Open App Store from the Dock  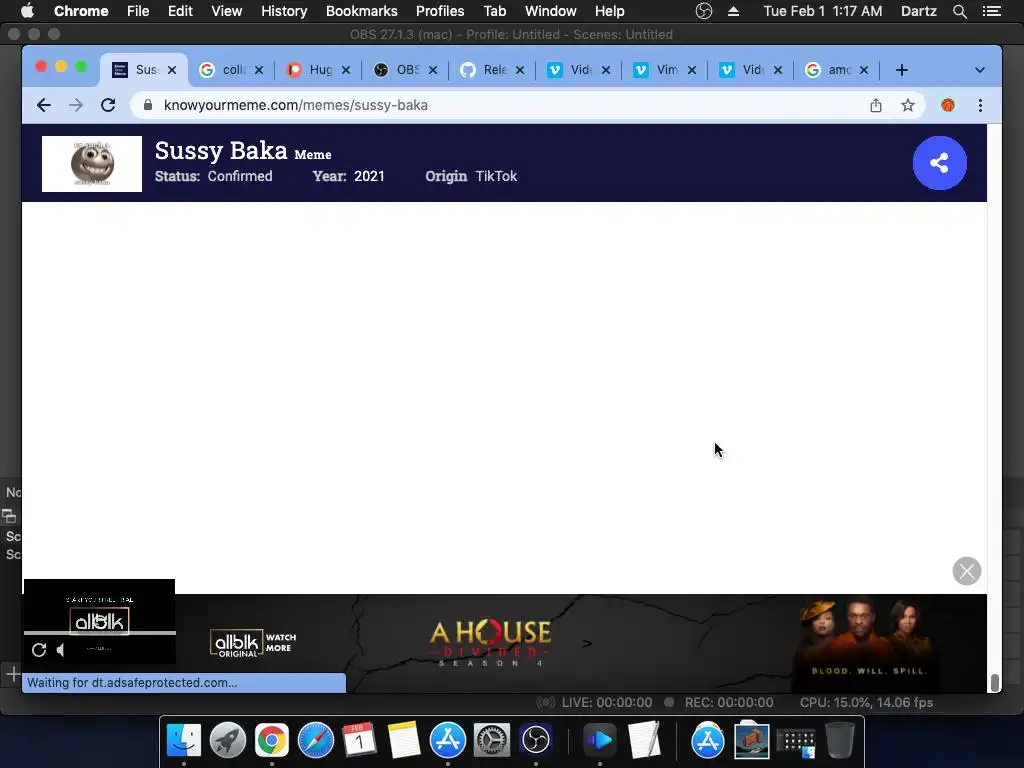point(447,740)
